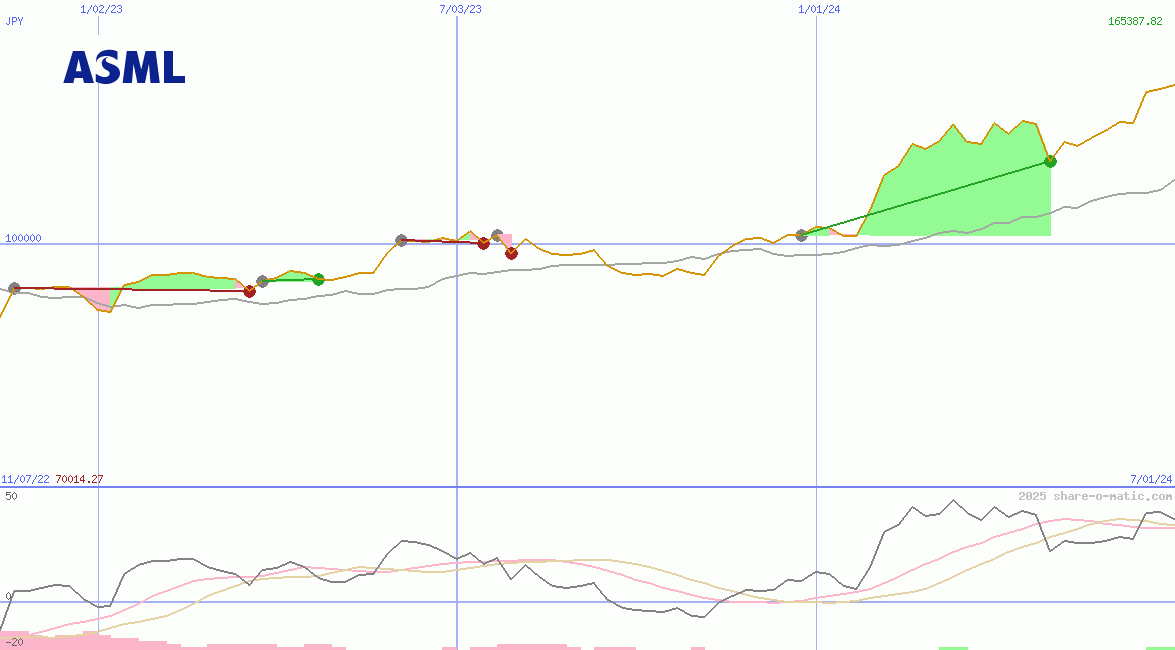
Task: Click the 1/01/24 date label
Action: point(817,9)
